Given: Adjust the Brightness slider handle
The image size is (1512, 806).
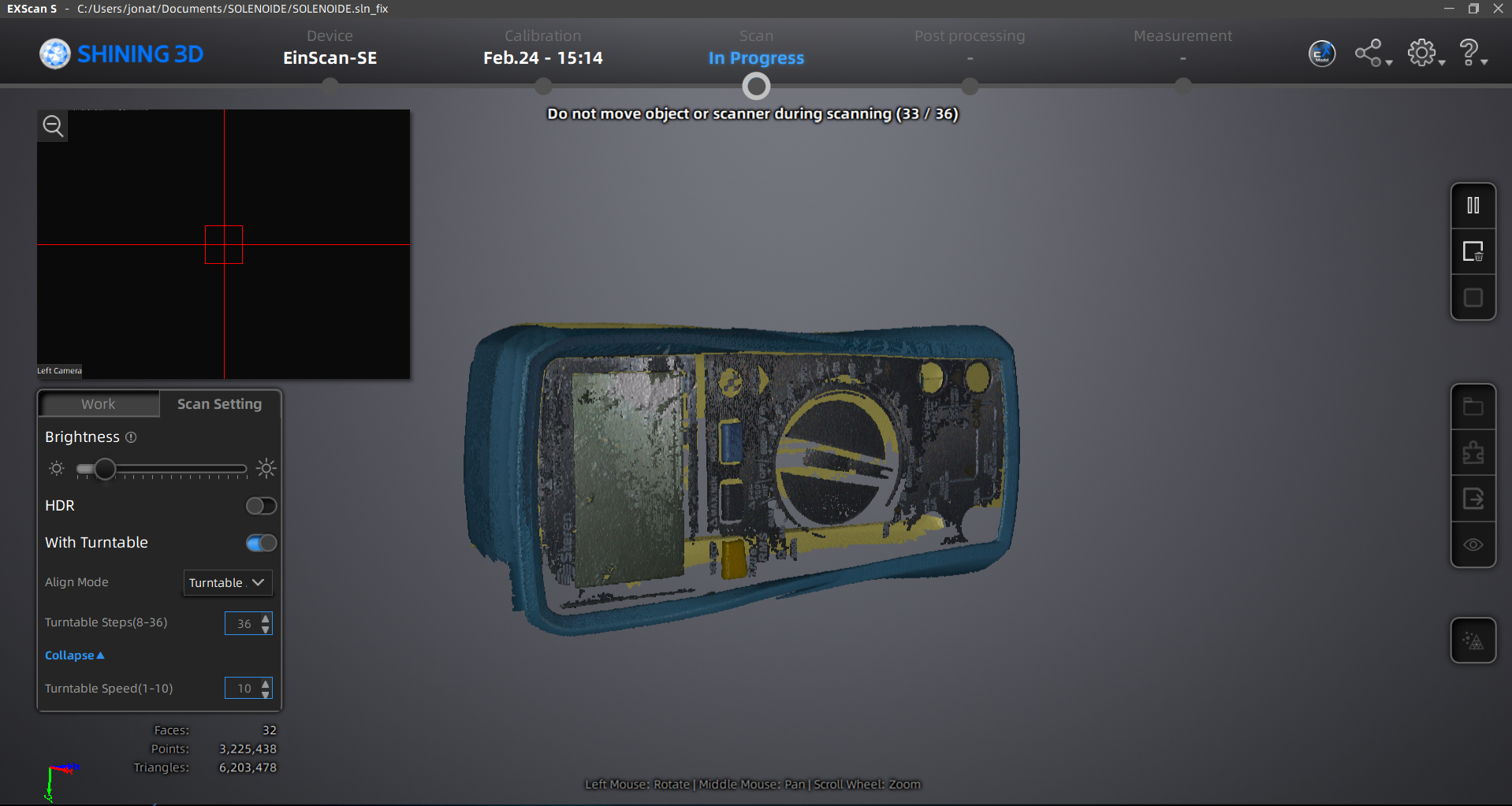Looking at the screenshot, I should pyautogui.click(x=105, y=470).
